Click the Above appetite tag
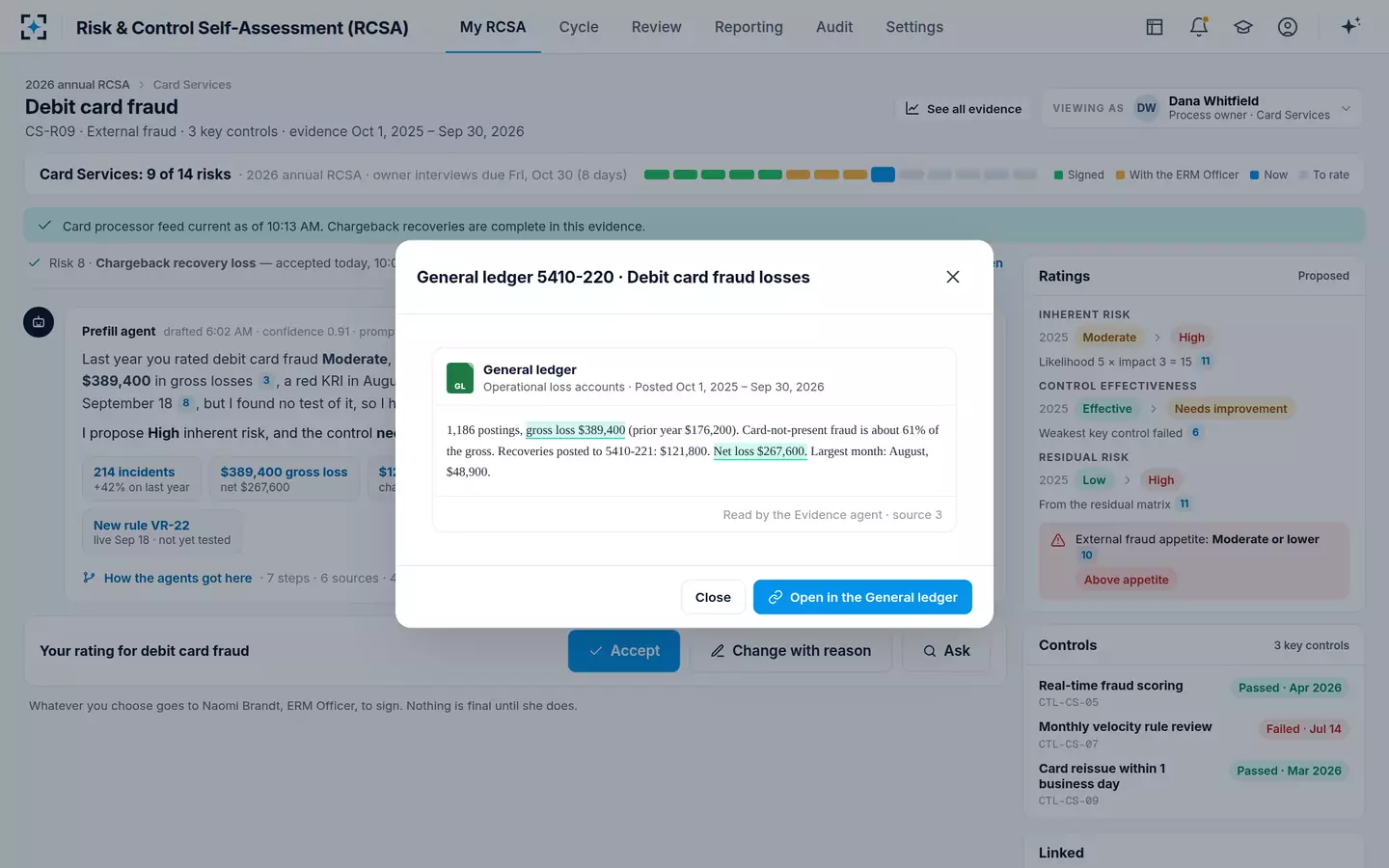The image size is (1389, 868). pos(1126,580)
